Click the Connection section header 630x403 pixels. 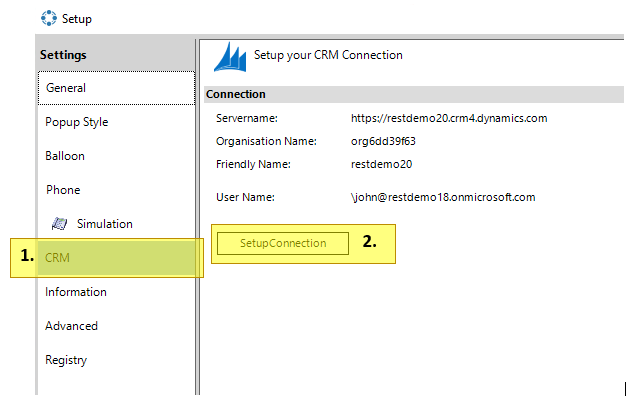tap(414, 94)
